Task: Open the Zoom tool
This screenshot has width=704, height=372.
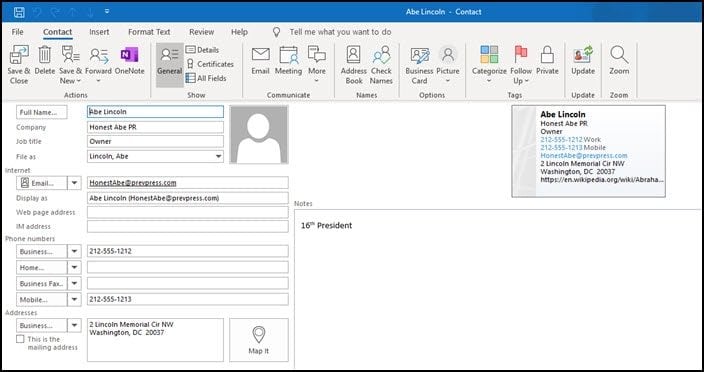Action: pyautogui.click(x=619, y=61)
